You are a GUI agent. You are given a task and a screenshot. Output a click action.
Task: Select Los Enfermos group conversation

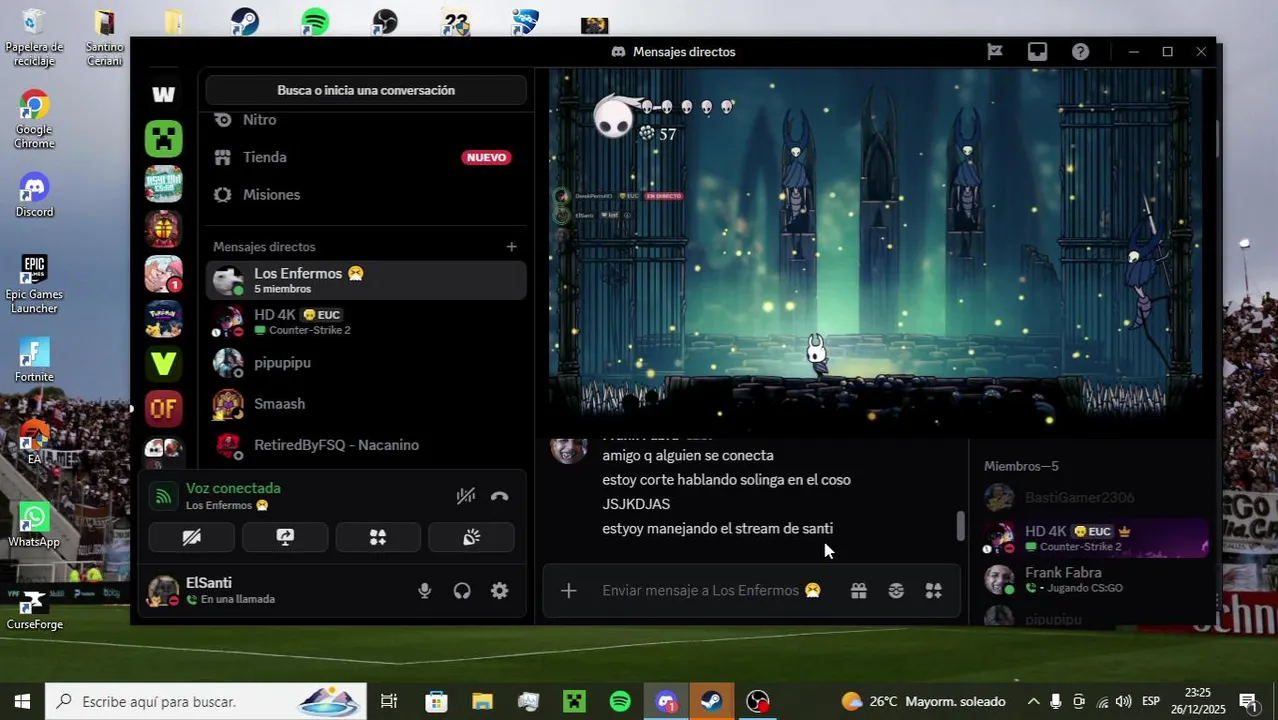pyautogui.click(x=366, y=280)
